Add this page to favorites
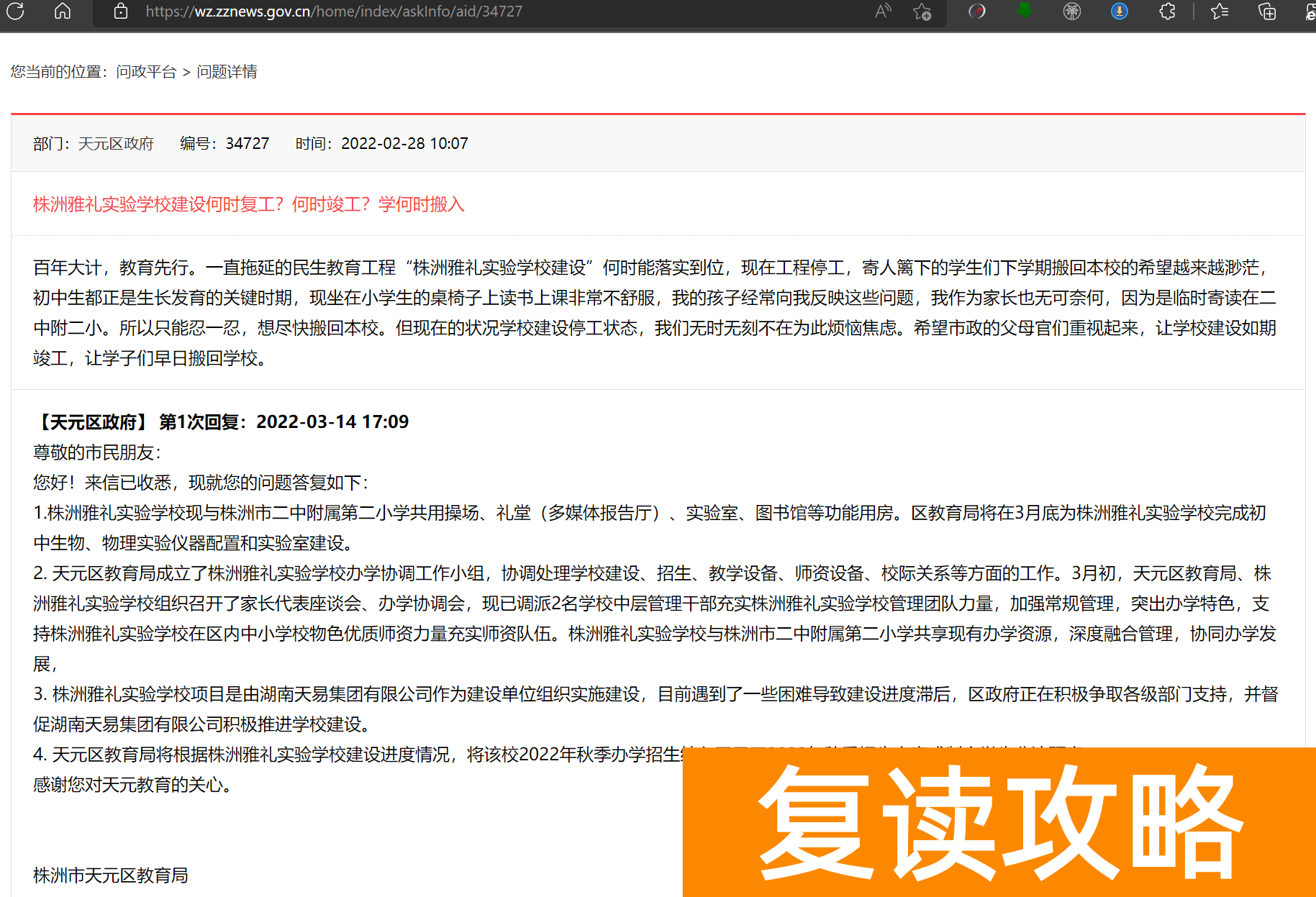 pos(922,12)
